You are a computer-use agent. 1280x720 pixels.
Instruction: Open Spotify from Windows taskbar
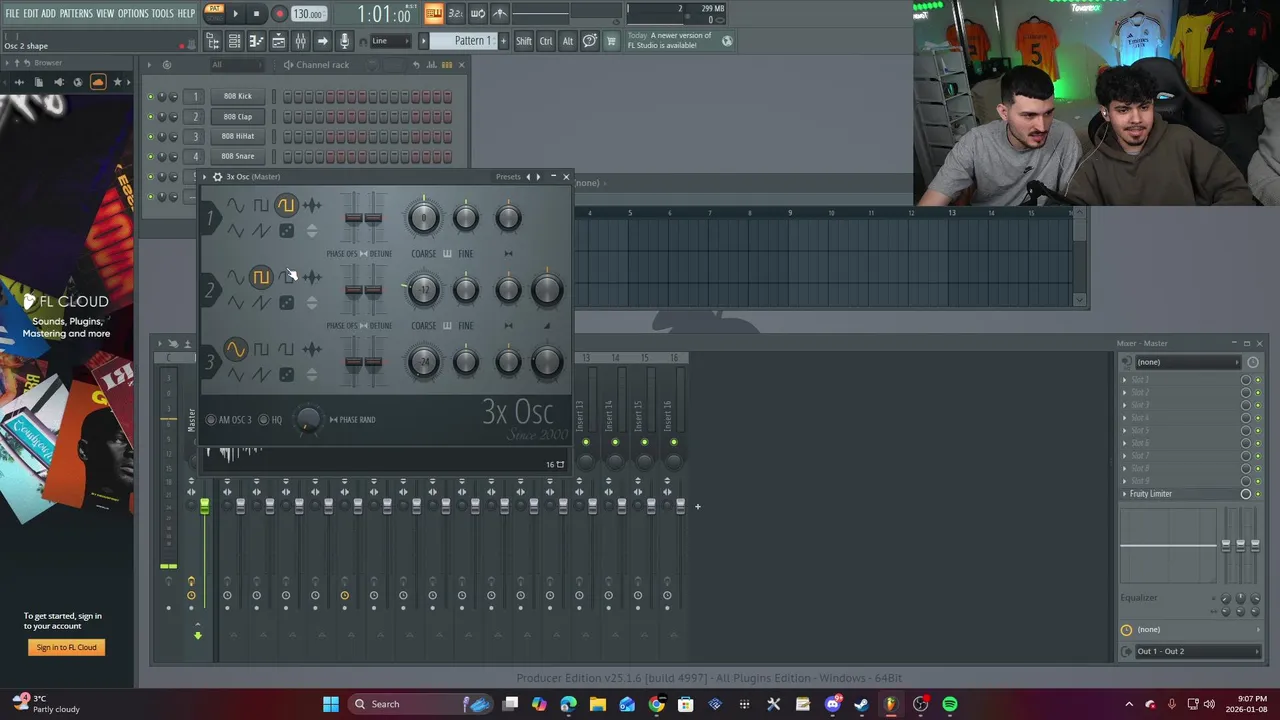pyautogui.click(x=950, y=704)
